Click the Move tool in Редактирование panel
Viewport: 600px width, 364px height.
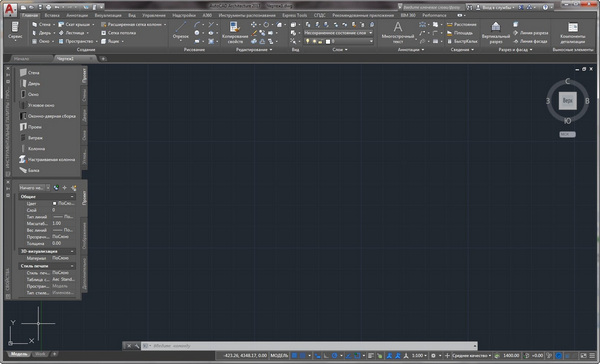(x=253, y=24)
